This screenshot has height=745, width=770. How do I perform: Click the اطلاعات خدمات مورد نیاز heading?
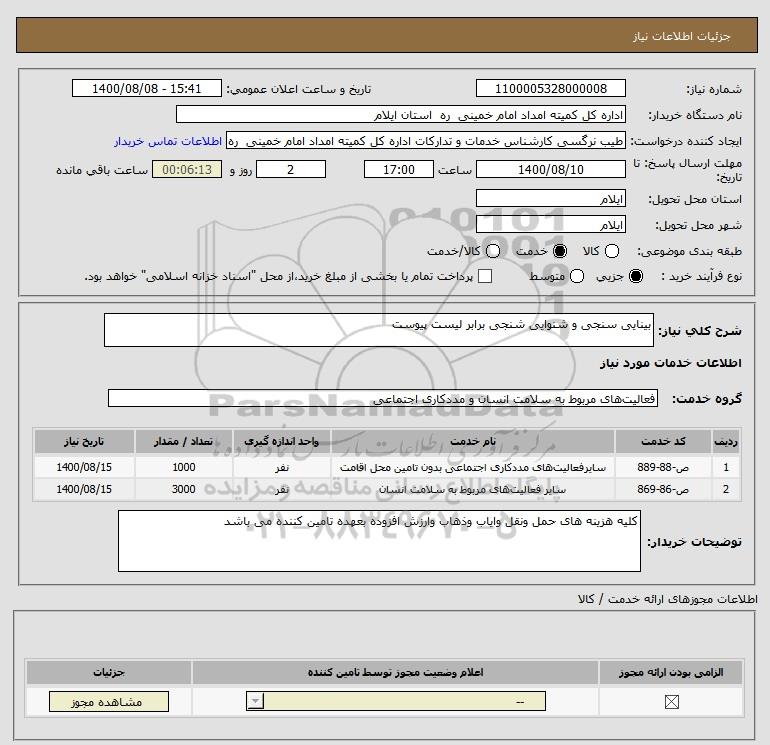(670, 363)
